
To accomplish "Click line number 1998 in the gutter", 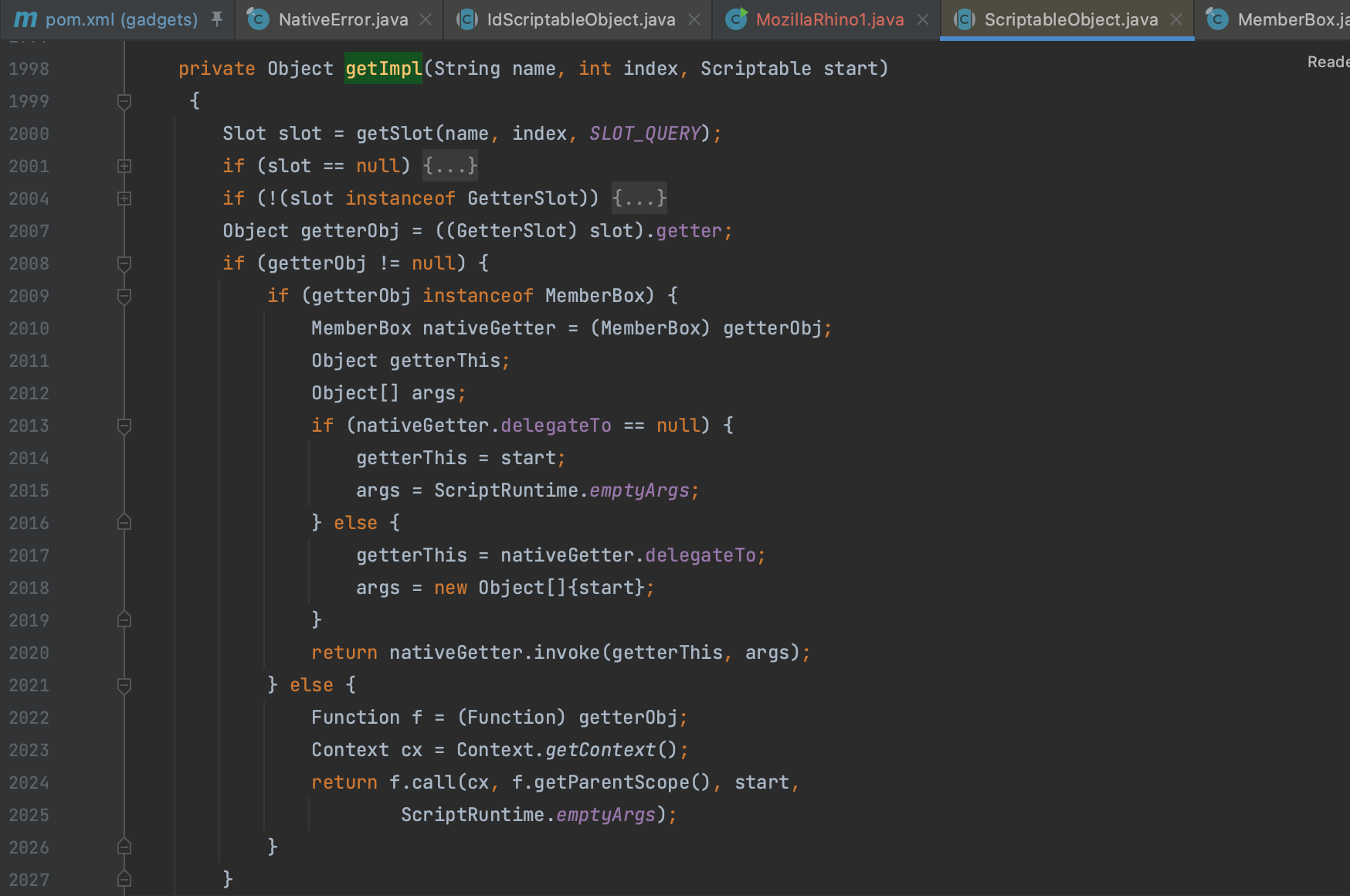I will [x=29, y=69].
